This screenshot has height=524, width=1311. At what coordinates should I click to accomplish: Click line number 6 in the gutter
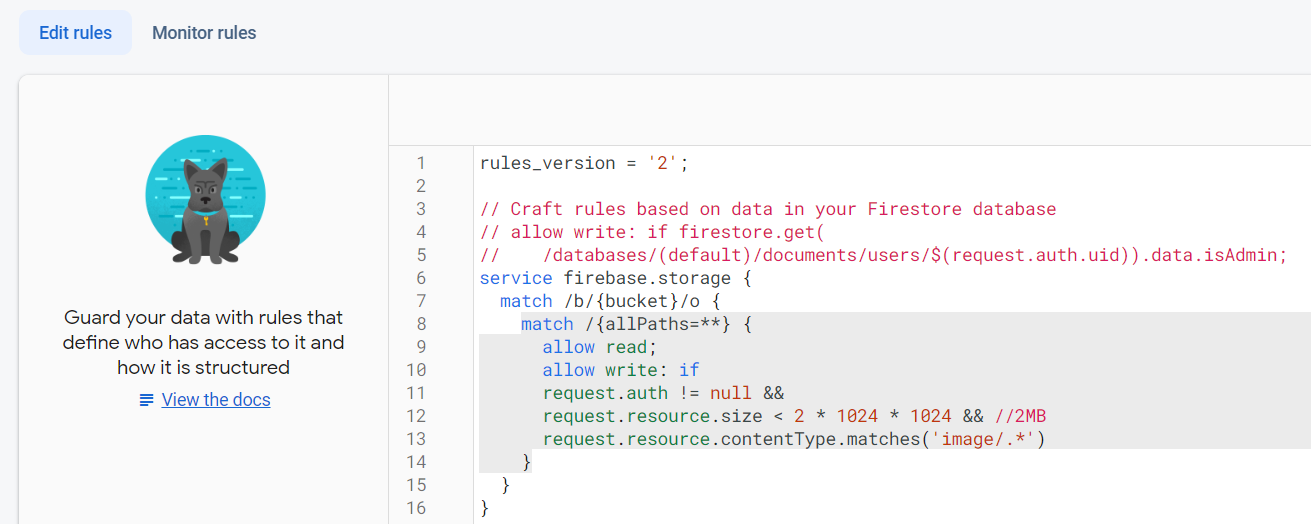tap(420, 278)
